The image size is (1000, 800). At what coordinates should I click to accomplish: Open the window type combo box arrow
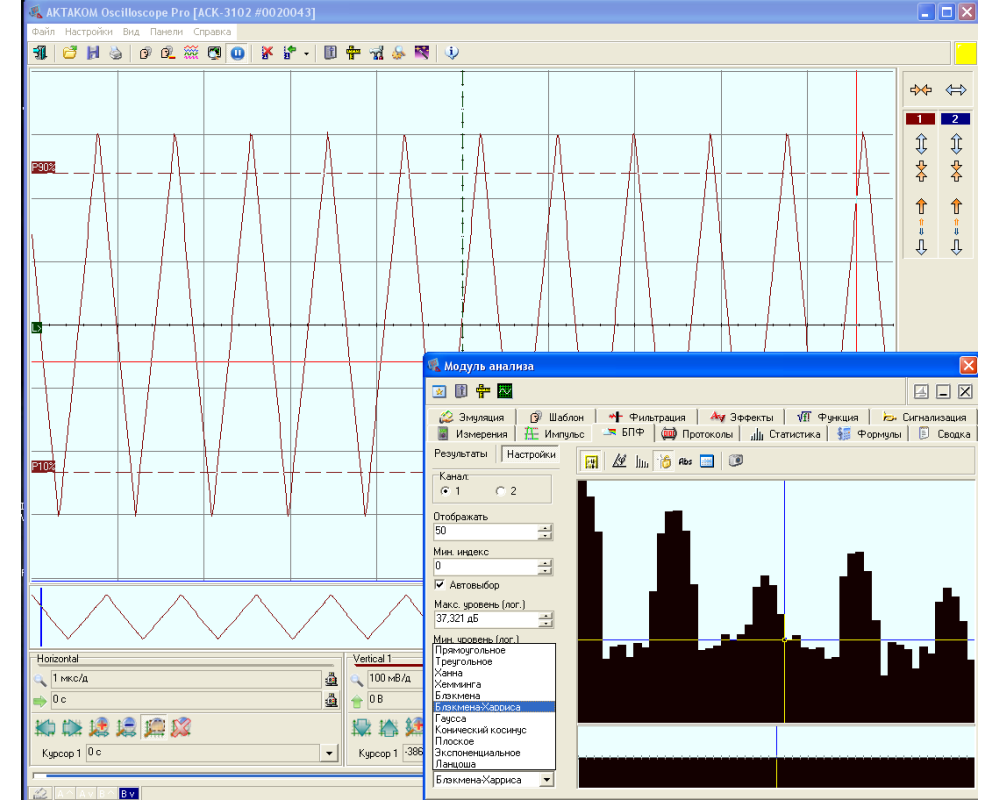545,780
